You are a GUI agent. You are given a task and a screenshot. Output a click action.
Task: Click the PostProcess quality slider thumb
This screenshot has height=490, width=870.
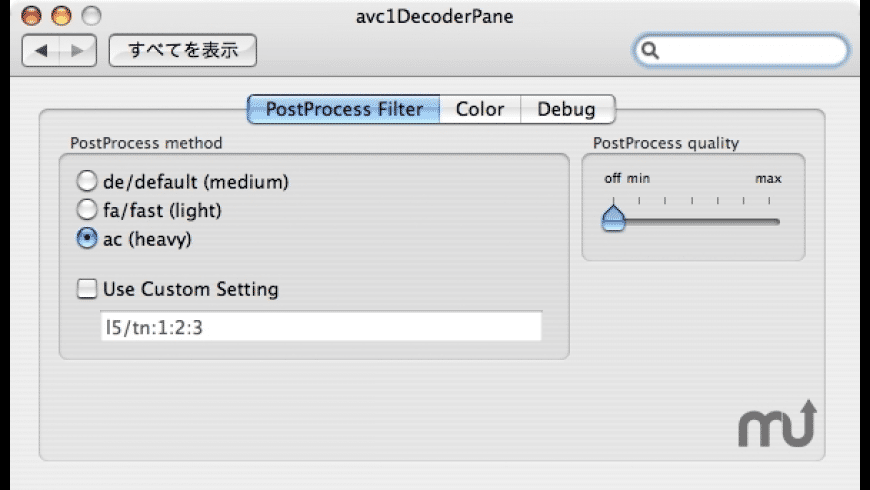coord(613,219)
